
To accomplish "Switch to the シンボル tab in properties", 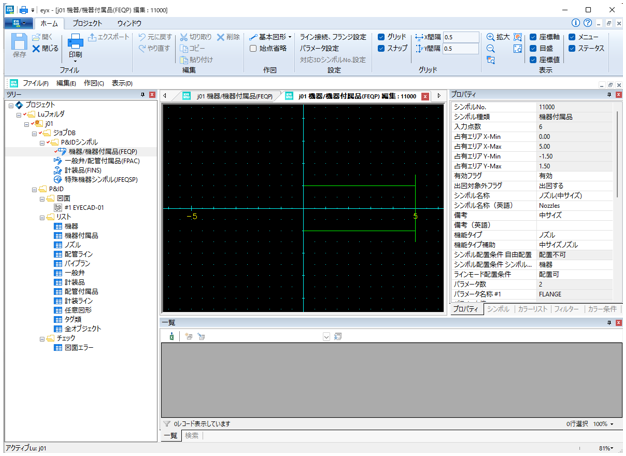I will 498,309.
